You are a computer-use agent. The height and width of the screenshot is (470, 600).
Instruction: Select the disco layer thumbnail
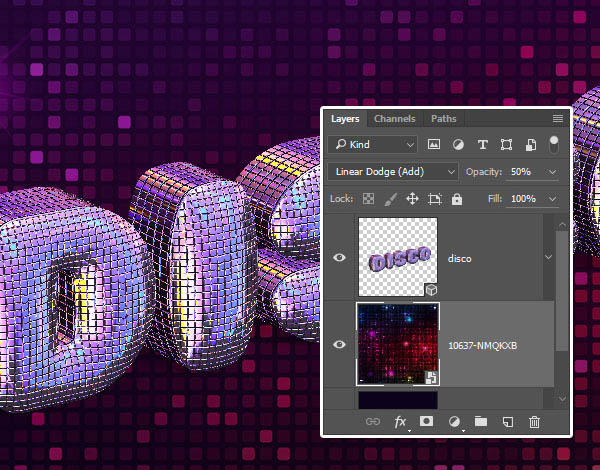tap(397, 258)
